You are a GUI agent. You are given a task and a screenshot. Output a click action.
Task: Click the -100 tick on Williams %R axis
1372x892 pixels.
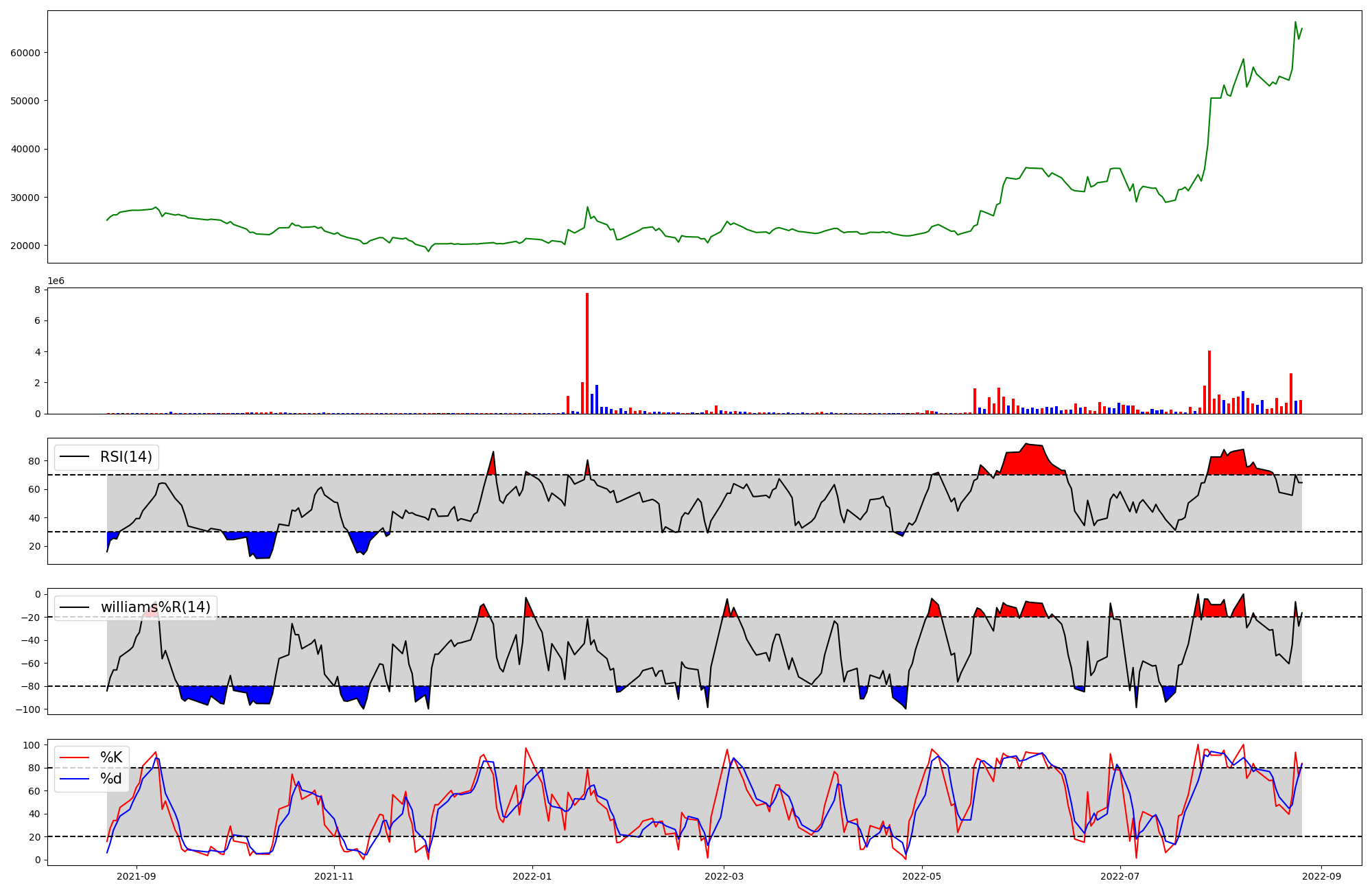(27, 709)
